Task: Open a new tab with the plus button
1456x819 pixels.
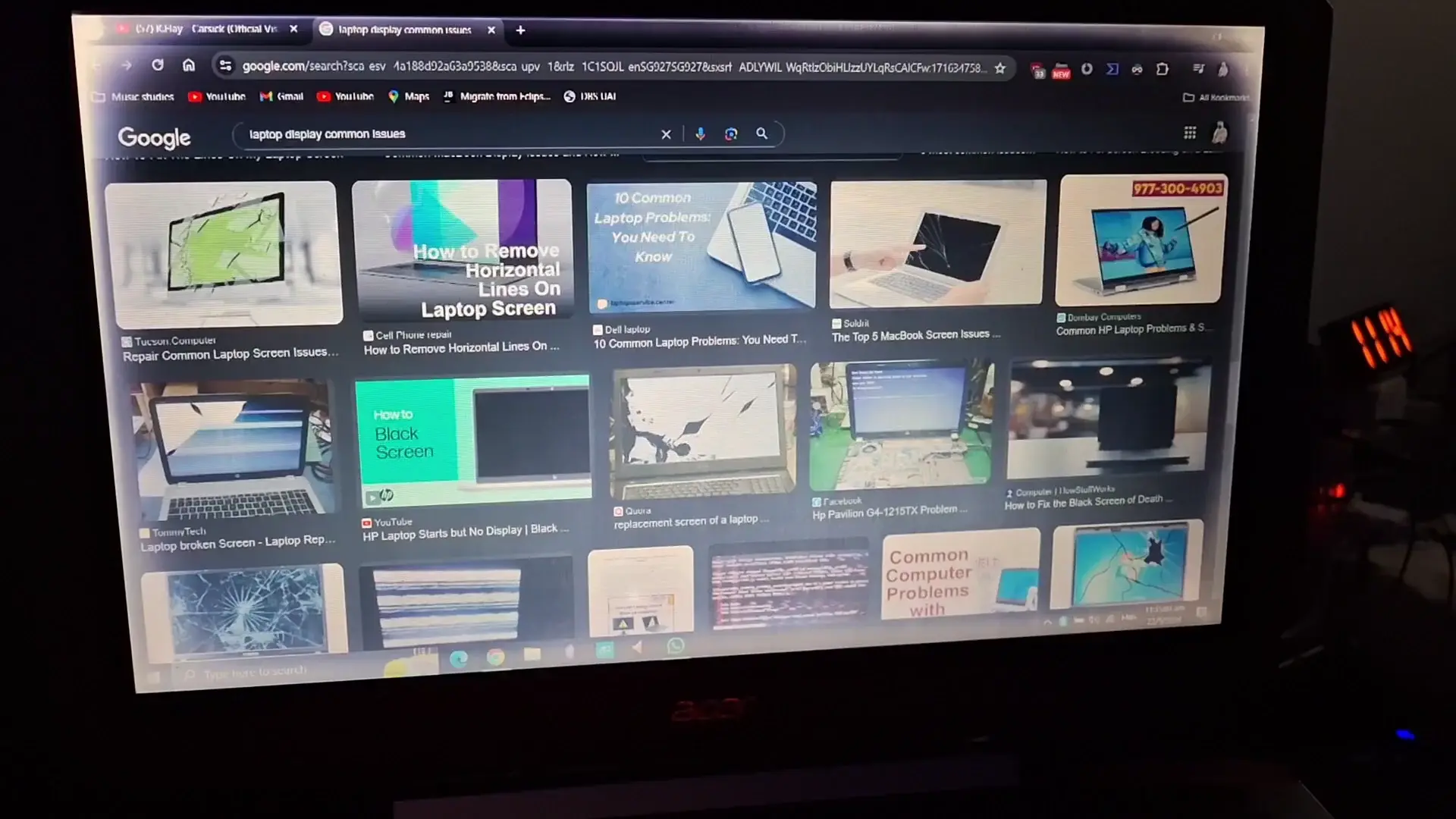Action: [x=520, y=30]
